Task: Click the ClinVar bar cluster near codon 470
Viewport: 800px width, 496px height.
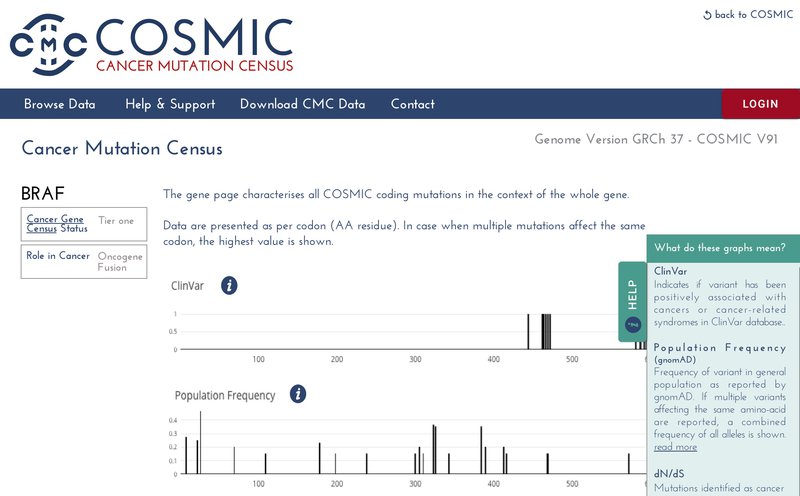Action: [546, 331]
